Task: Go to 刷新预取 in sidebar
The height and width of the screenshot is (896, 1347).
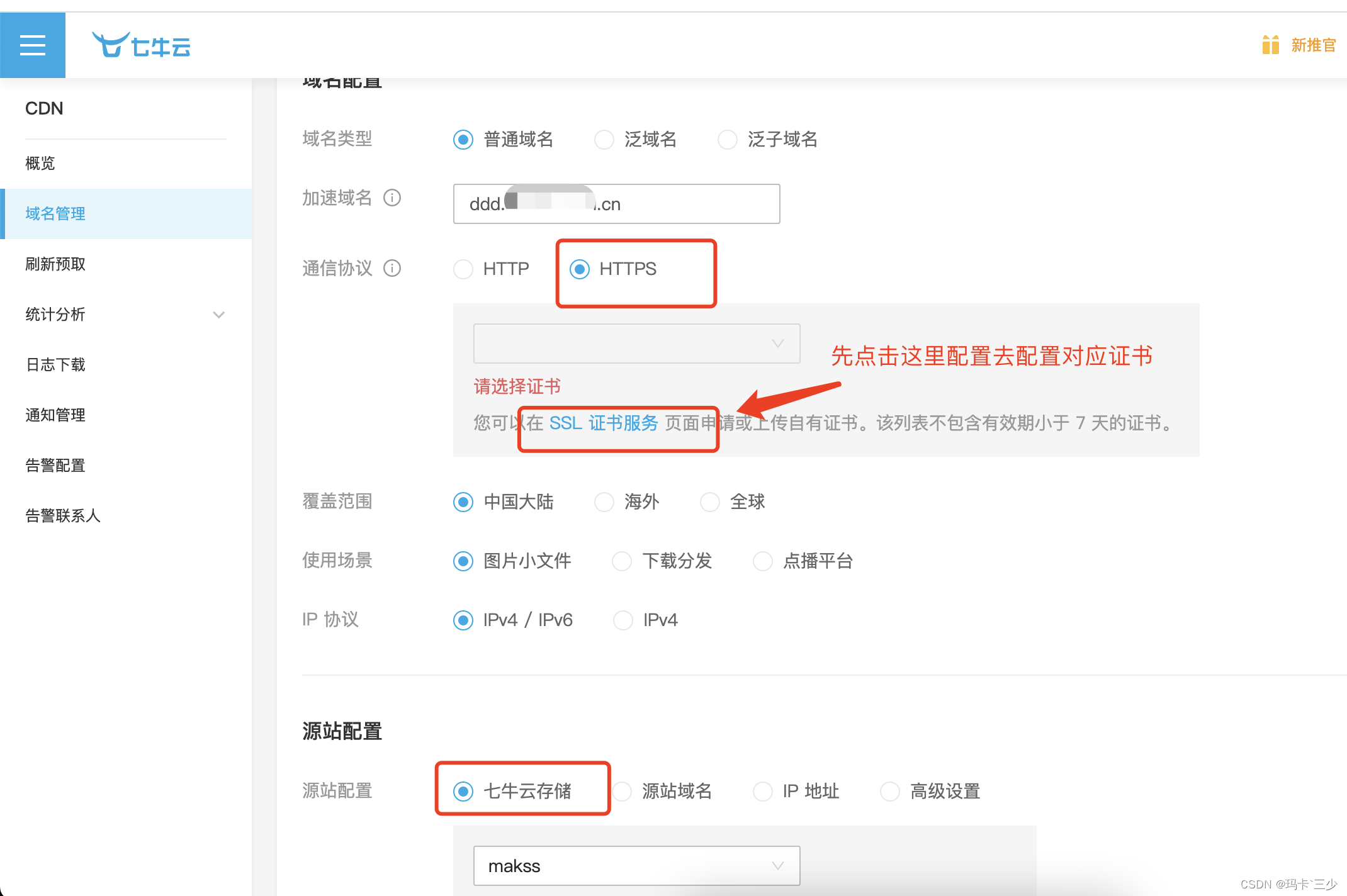Action: click(55, 264)
